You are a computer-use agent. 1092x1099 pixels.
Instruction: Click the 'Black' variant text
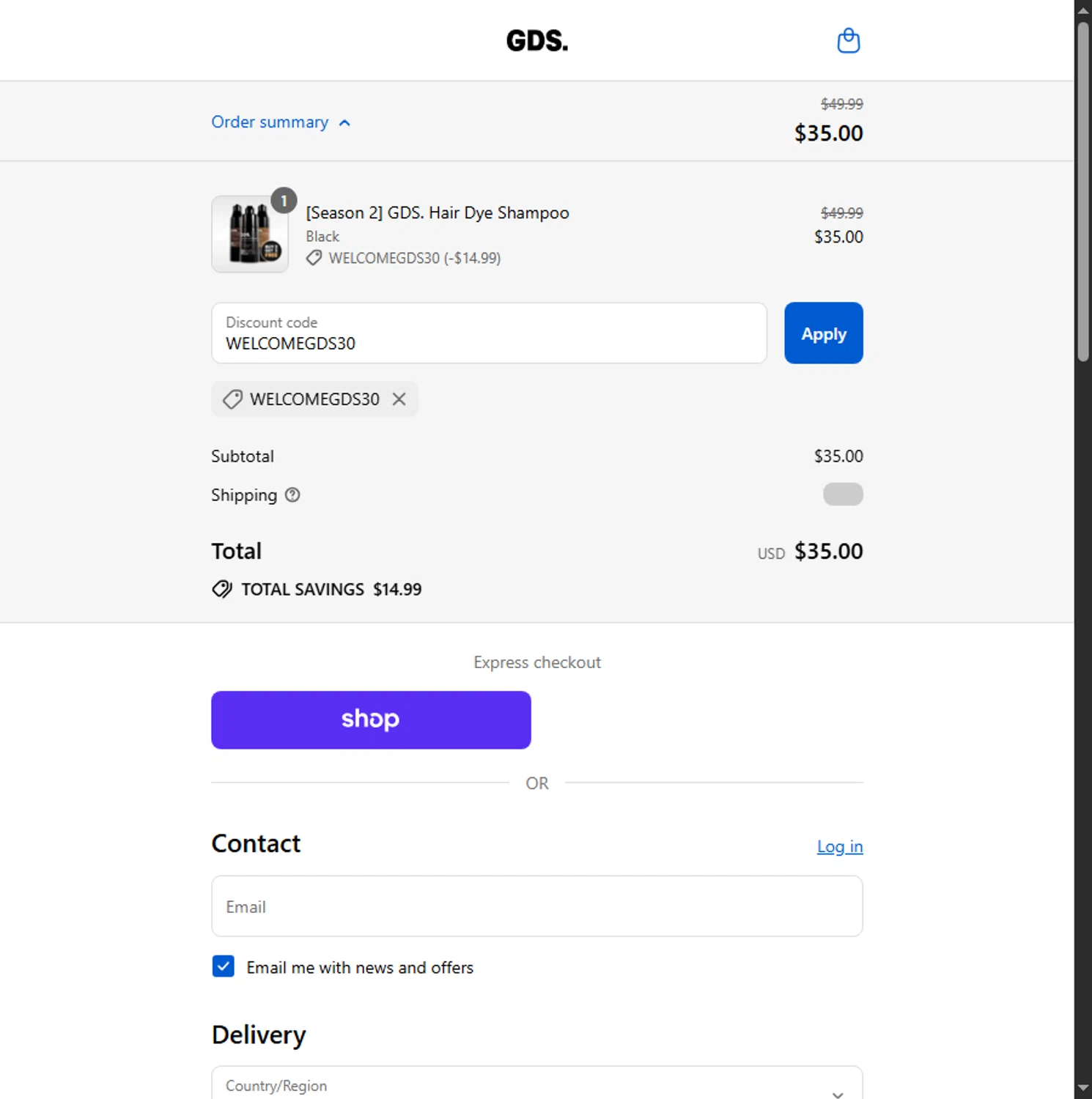tap(322, 237)
